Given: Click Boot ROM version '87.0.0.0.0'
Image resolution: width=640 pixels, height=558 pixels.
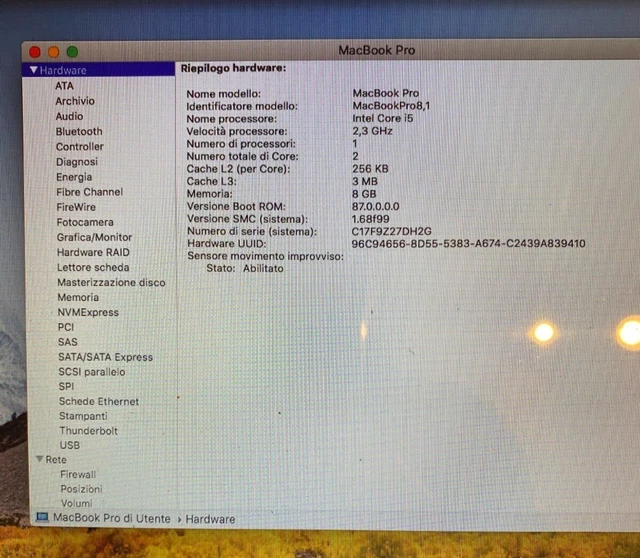Looking at the screenshot, I should tap(376, 207).
